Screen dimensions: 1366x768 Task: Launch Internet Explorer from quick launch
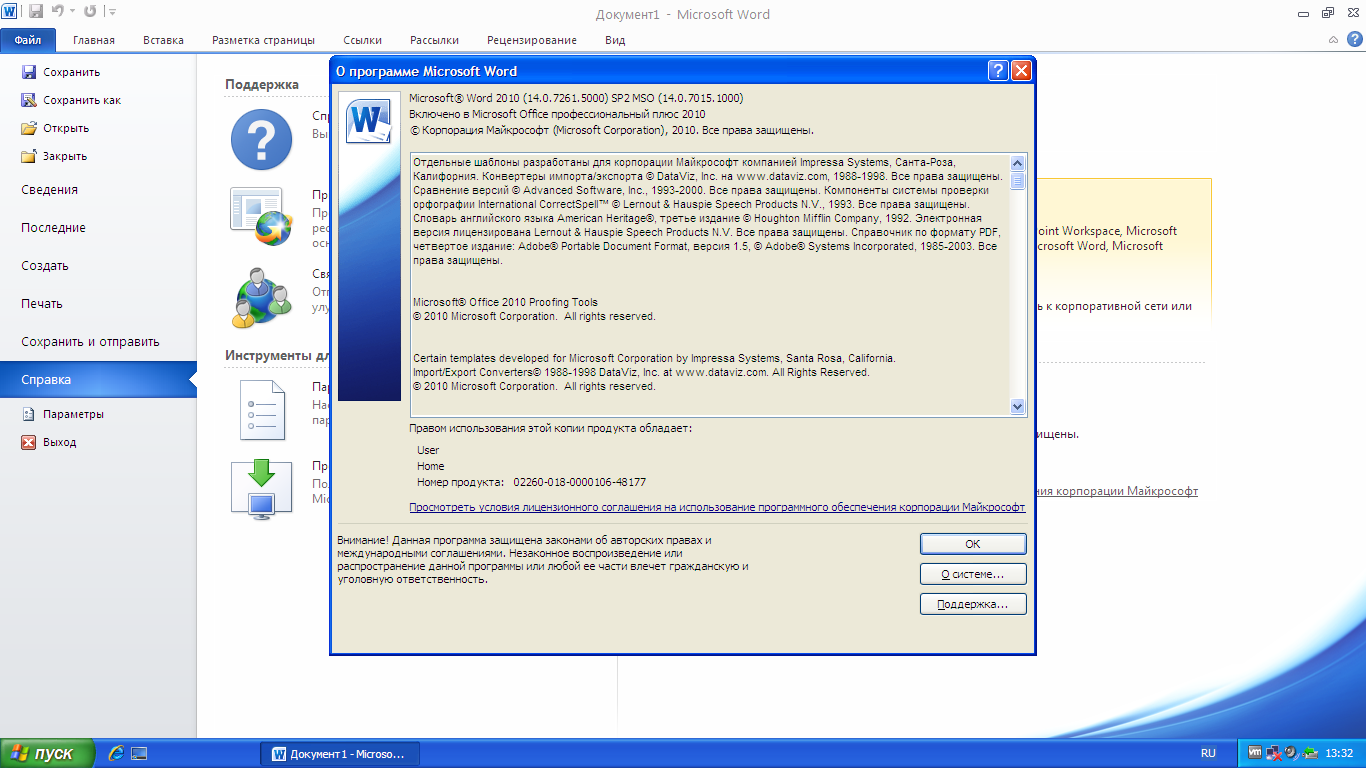coord(116,753)
